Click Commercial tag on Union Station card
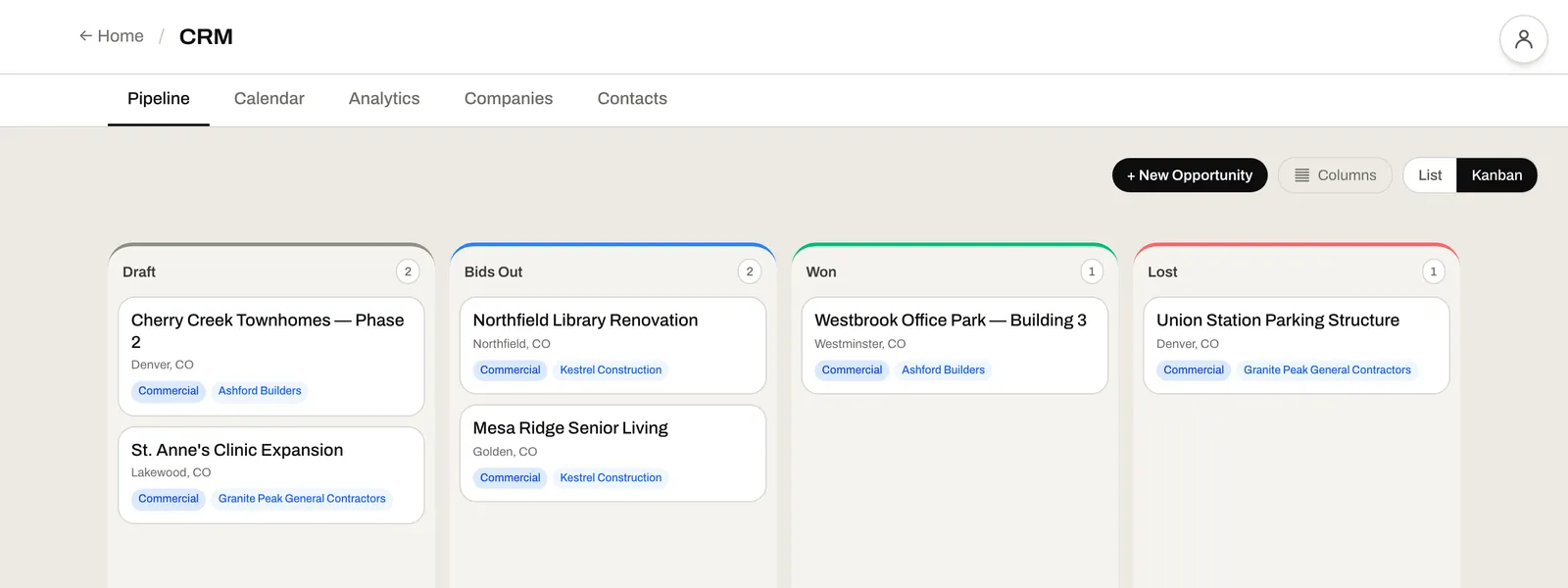 (x=1194, y=370)
